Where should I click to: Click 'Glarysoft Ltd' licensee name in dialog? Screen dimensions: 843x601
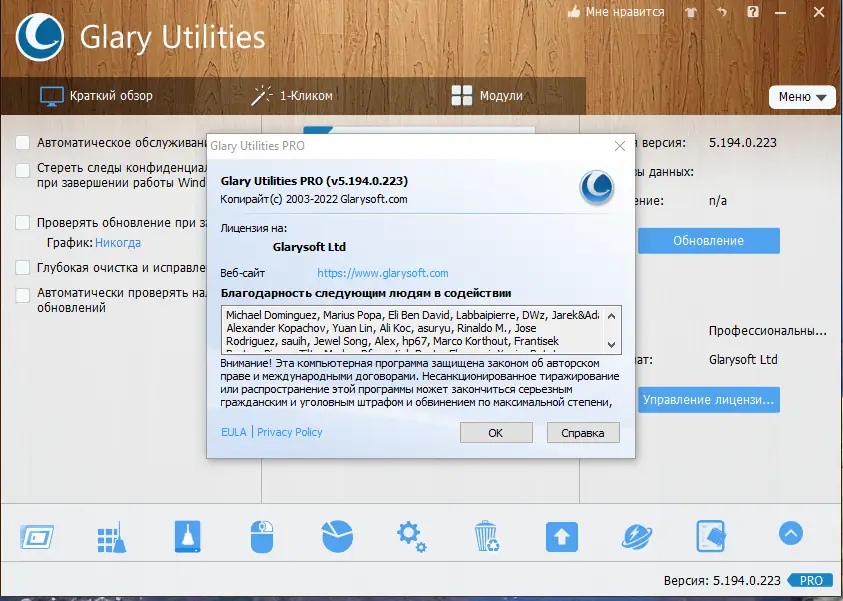pyautogui.click(x=309, y=247)
